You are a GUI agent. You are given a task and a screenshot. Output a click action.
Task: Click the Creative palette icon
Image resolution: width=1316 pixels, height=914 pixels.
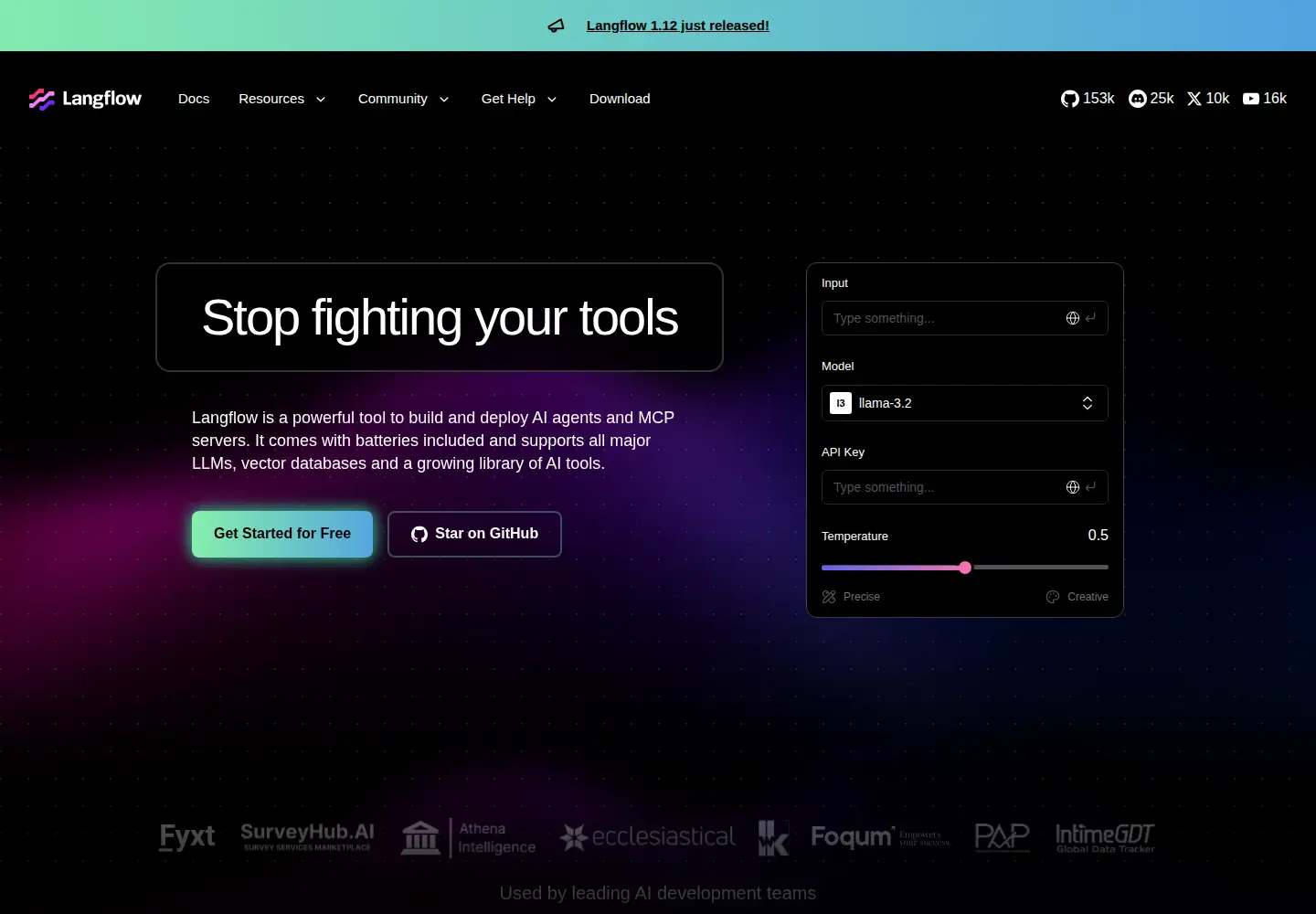point(1053,597)
